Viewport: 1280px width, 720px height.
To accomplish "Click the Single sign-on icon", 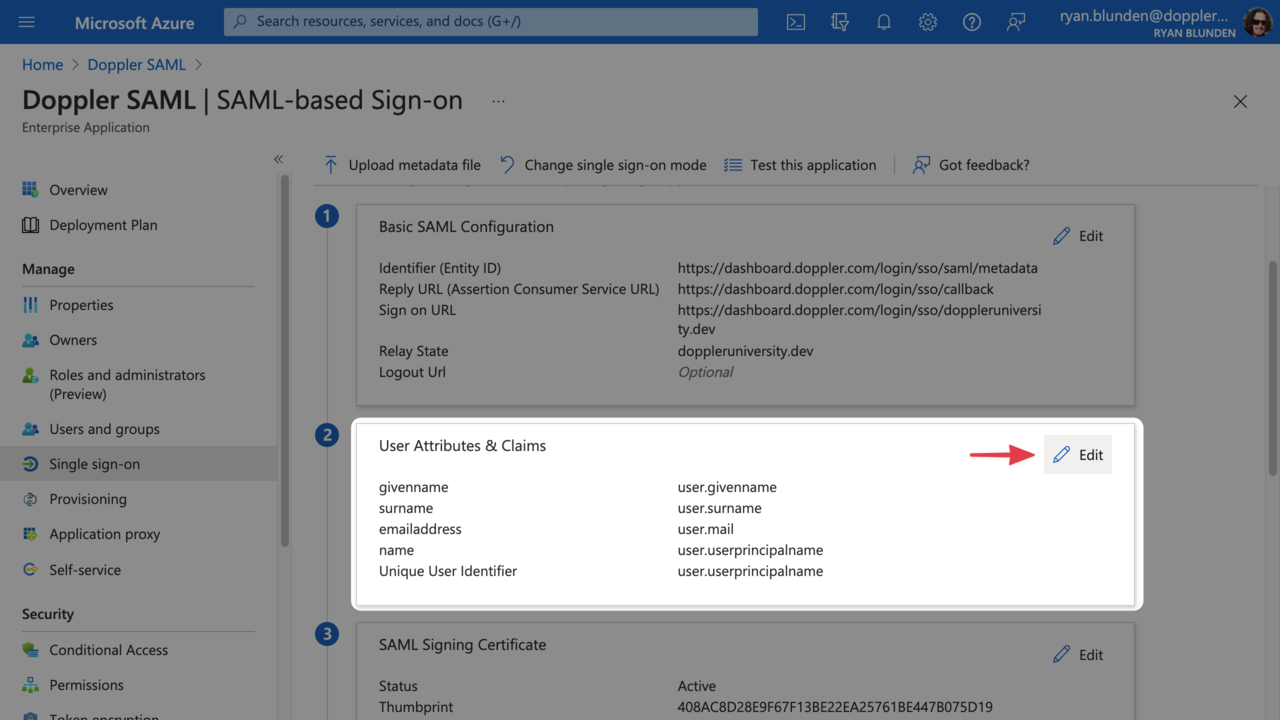I will 31,464.
